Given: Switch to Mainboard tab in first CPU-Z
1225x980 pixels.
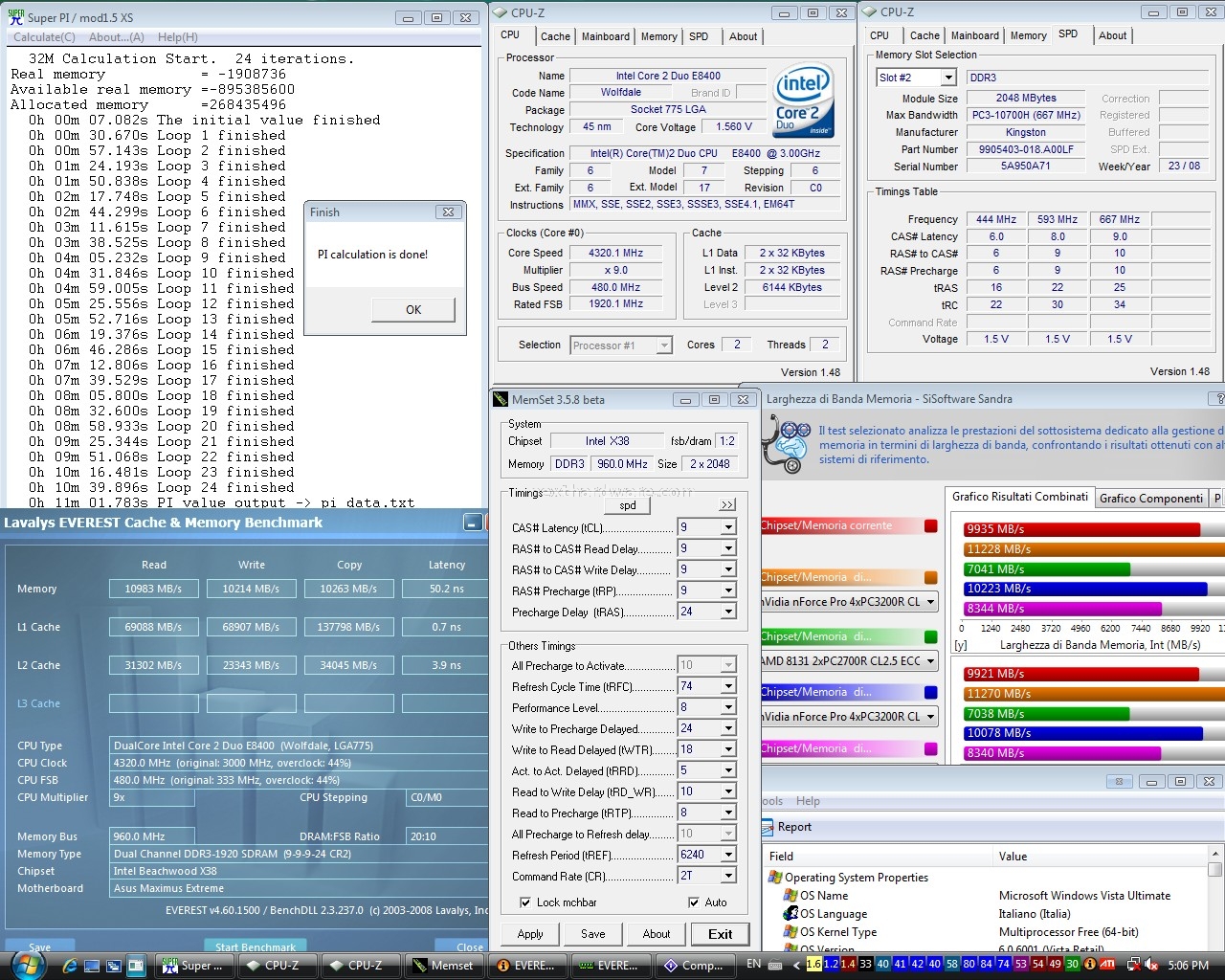Looking at the screenshot, I should coord(606,36).
